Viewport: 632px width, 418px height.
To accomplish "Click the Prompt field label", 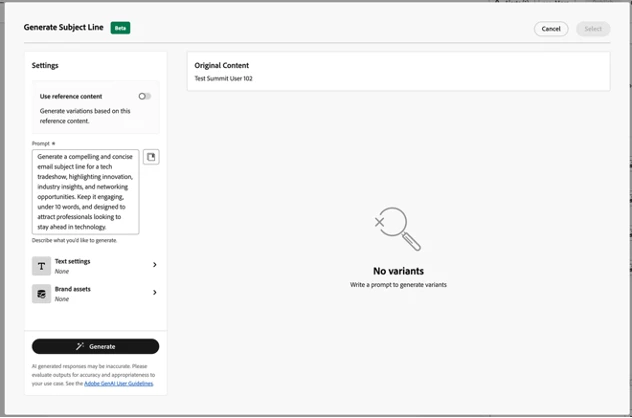I will (x=41, y=143).
